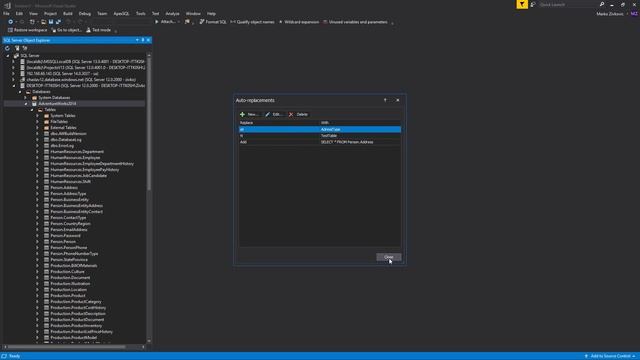Image resolution: width=640 pixels, height=360 pixels.
Task: Open the Debug menu
Action: (x=84, y=13)
